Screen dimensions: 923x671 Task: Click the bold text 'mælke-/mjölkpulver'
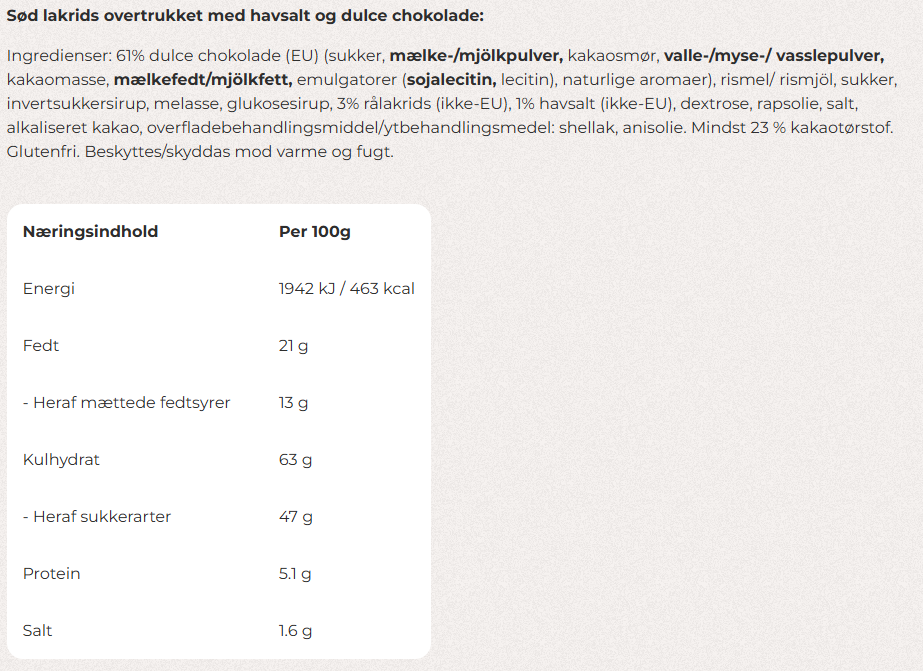[x=476, y=55]
